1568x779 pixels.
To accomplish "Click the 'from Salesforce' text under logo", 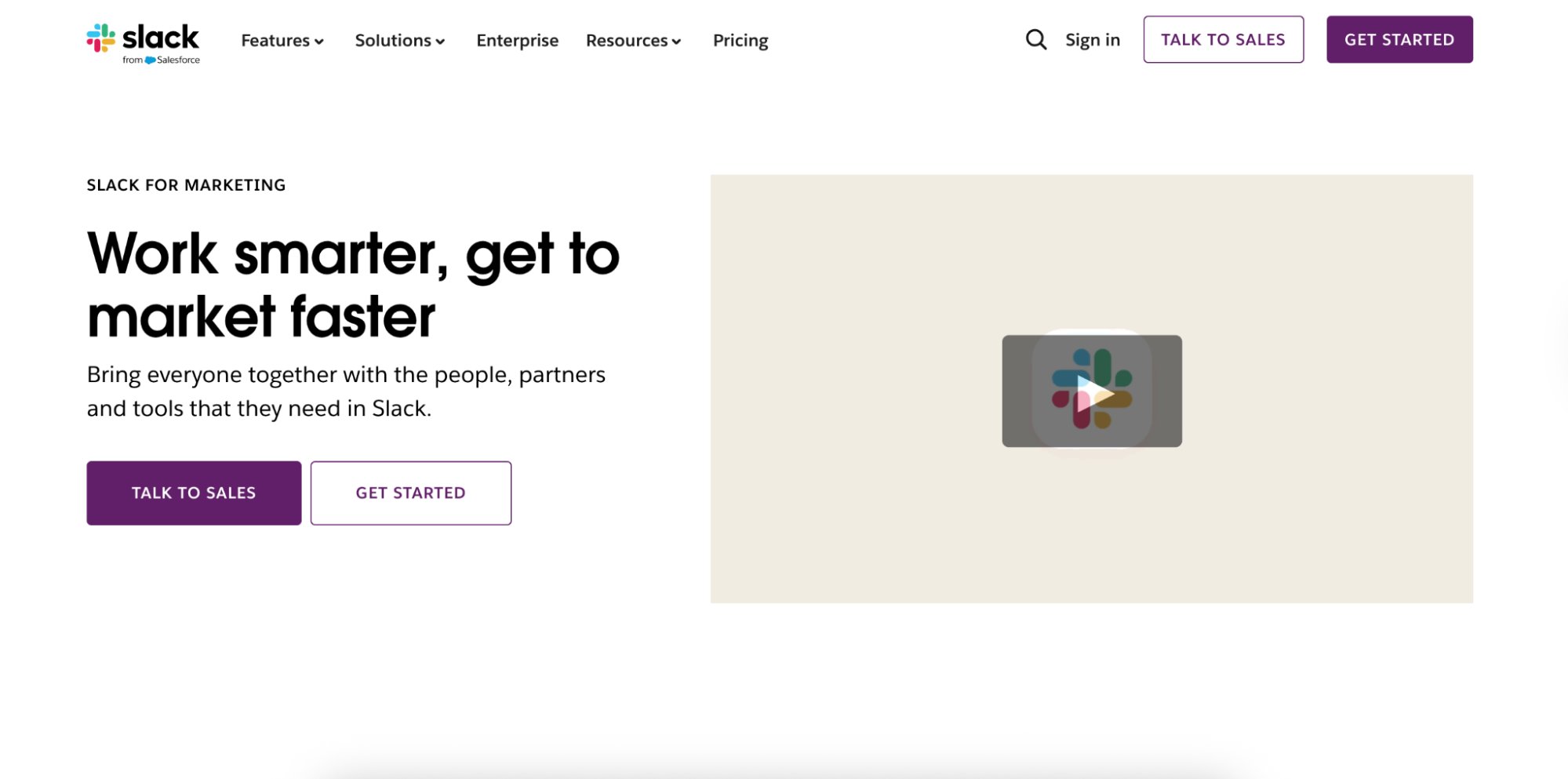I will point(161,60).
